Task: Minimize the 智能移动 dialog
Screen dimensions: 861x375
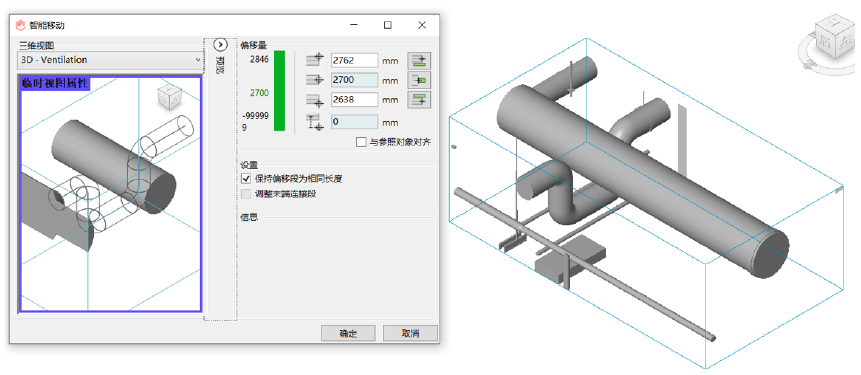Action: [x=354, y=25]
